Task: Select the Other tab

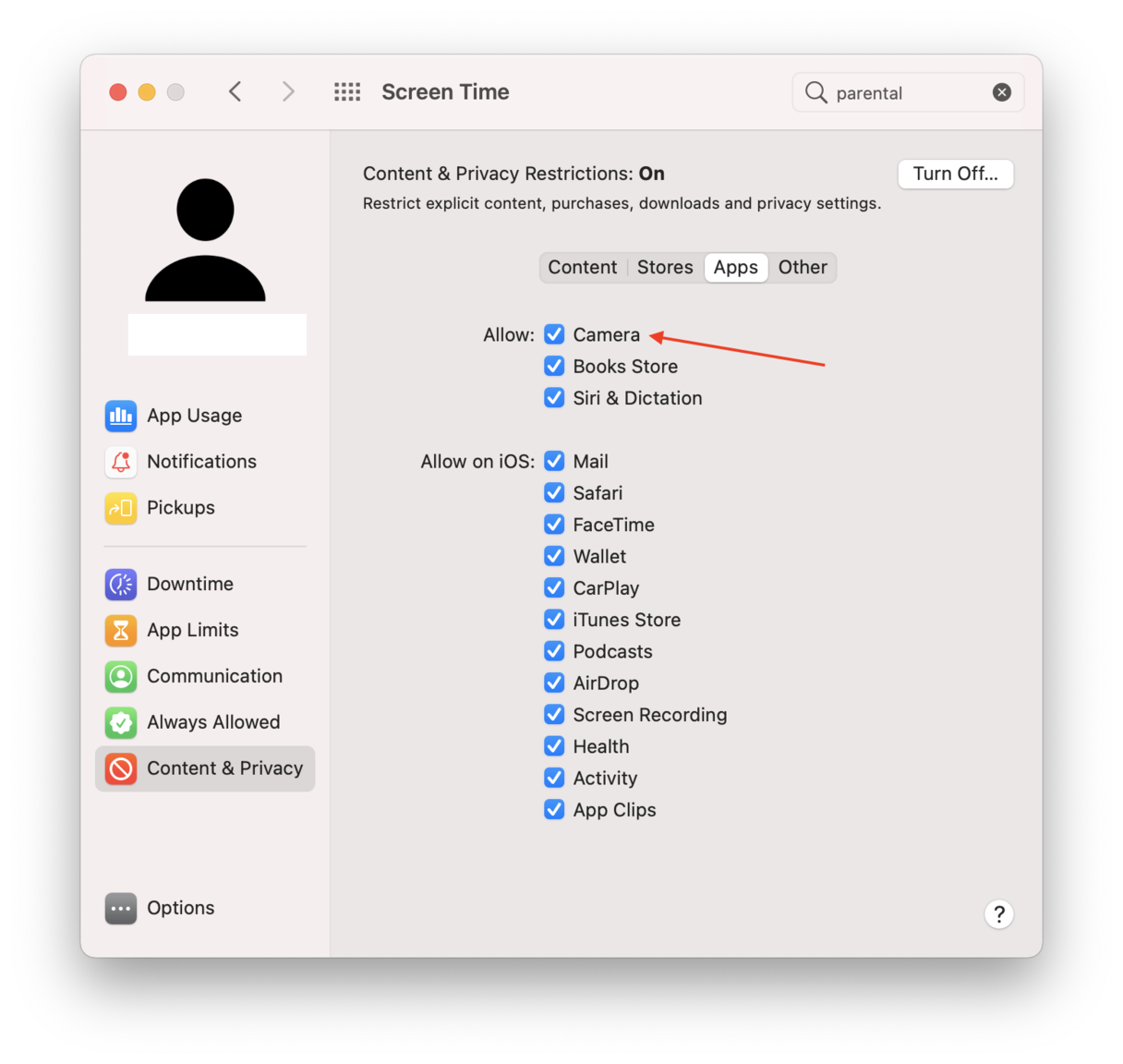Action: [802, 267]
